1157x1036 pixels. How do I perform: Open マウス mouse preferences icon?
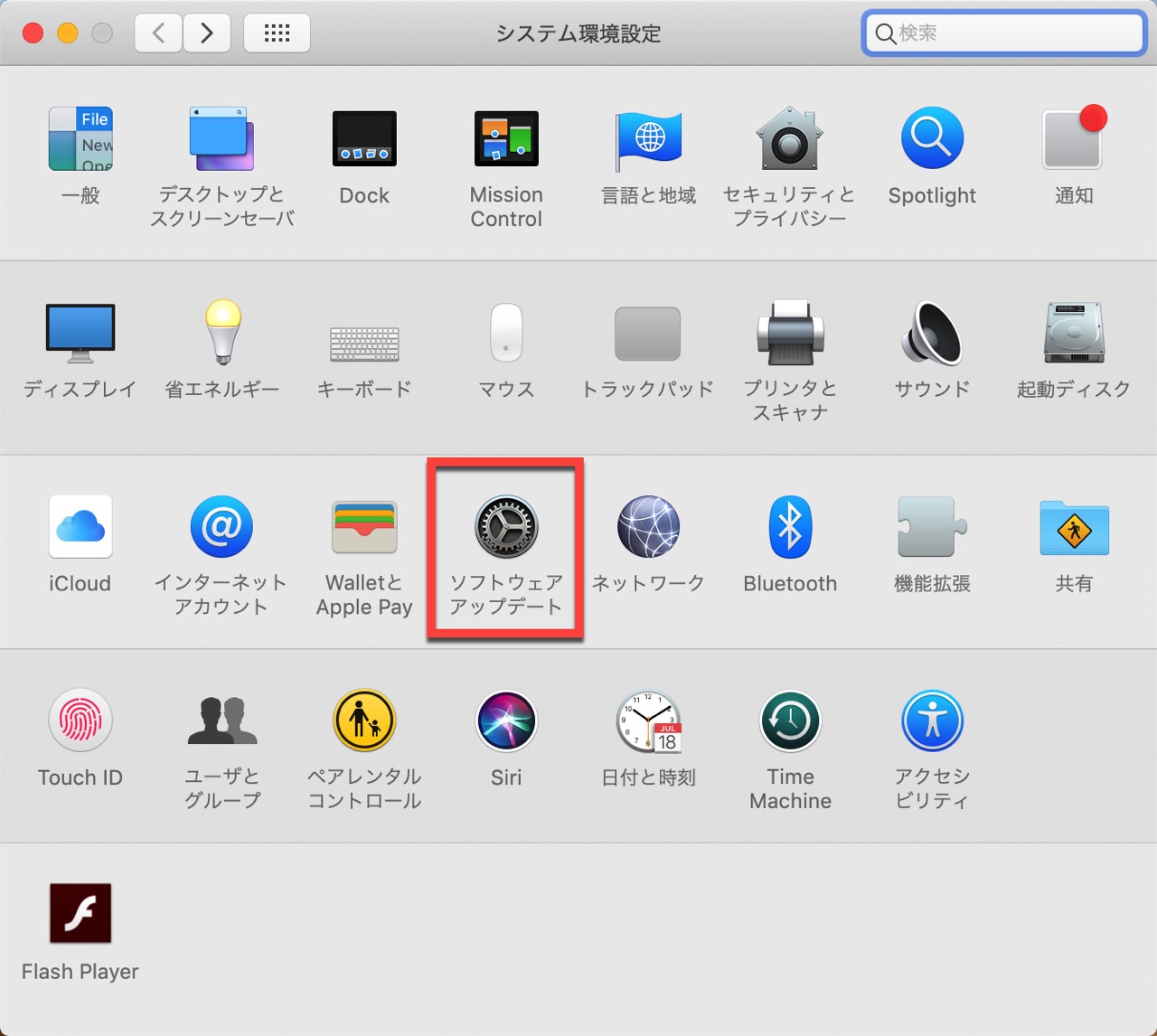coord(506,333)
